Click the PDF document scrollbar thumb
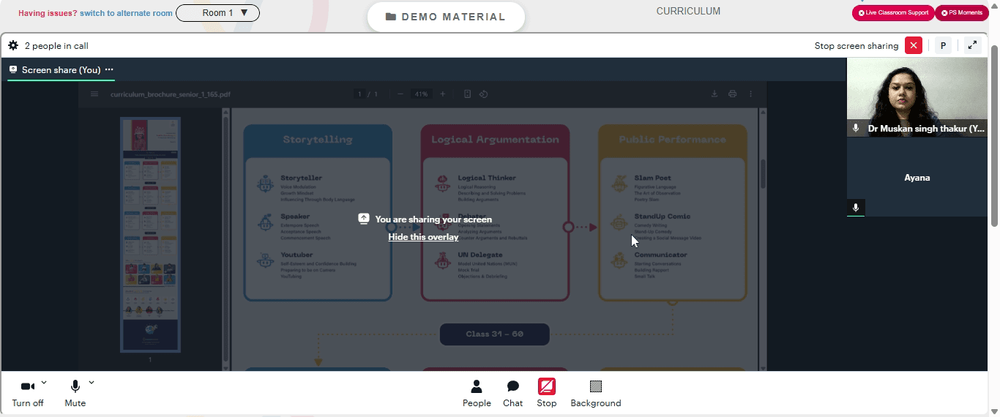The height and width of the screenshot is (417, 1000). (x=762, y=173)
